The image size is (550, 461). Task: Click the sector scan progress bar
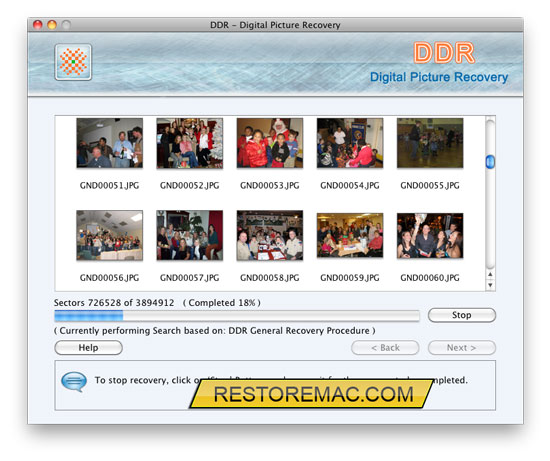(x=237, y=316)
